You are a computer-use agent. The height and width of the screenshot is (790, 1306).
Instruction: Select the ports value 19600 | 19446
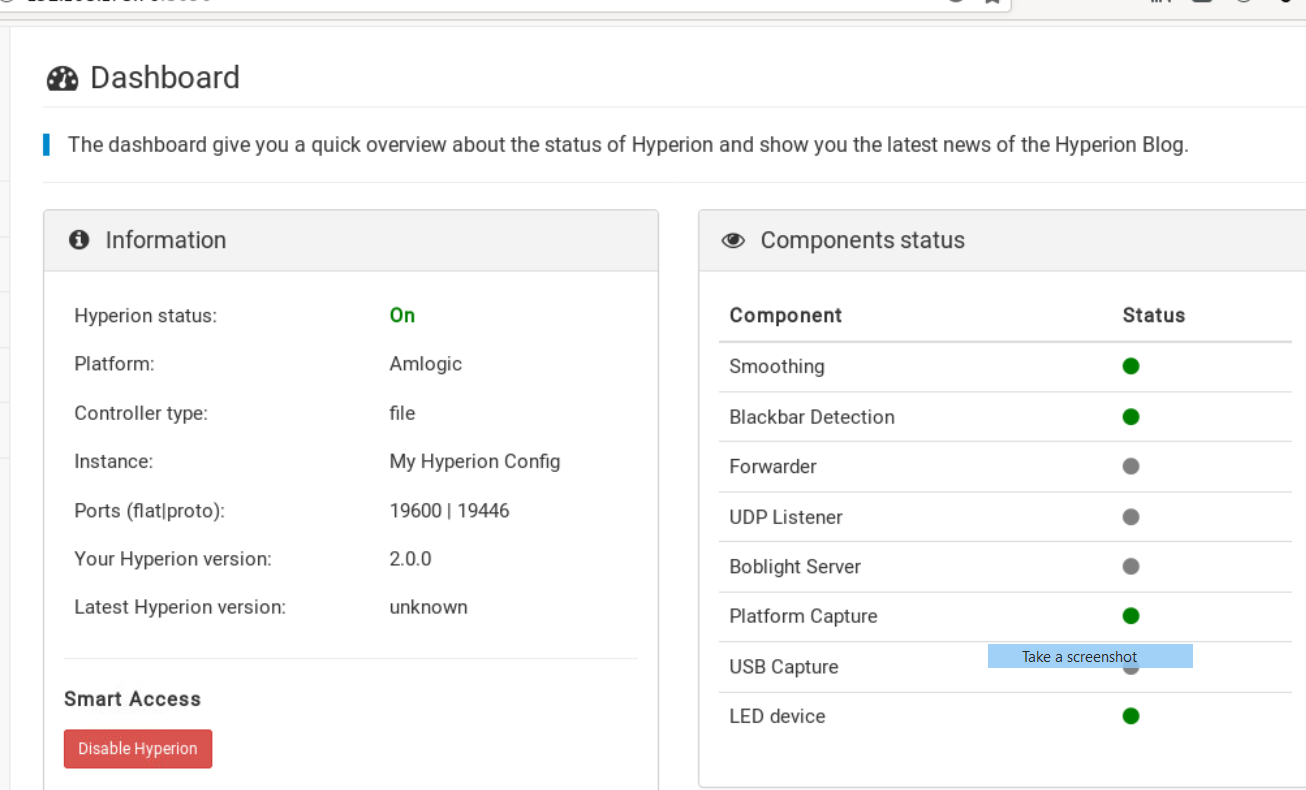[450, 511]
